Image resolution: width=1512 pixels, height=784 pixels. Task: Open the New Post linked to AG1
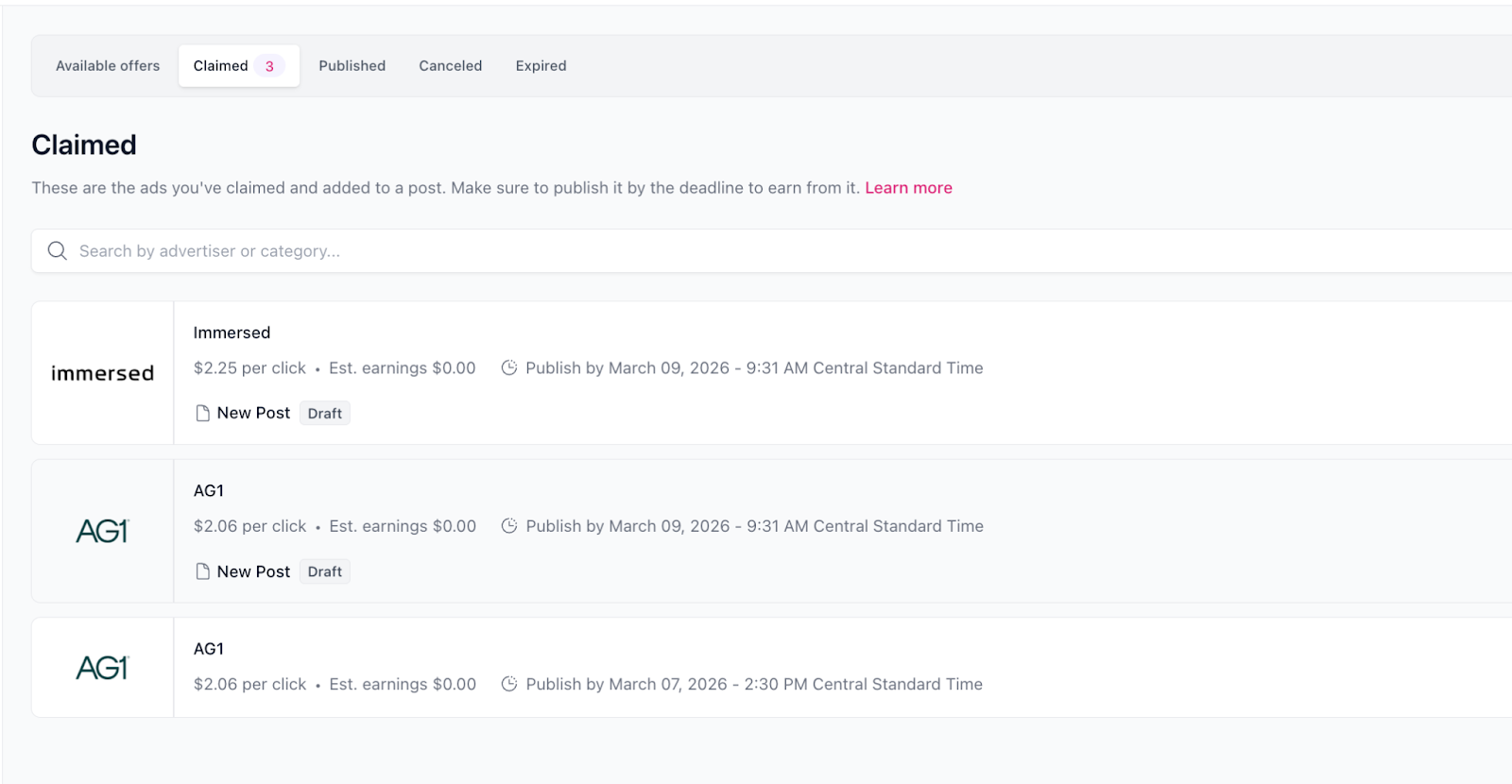tap(253, 571)
